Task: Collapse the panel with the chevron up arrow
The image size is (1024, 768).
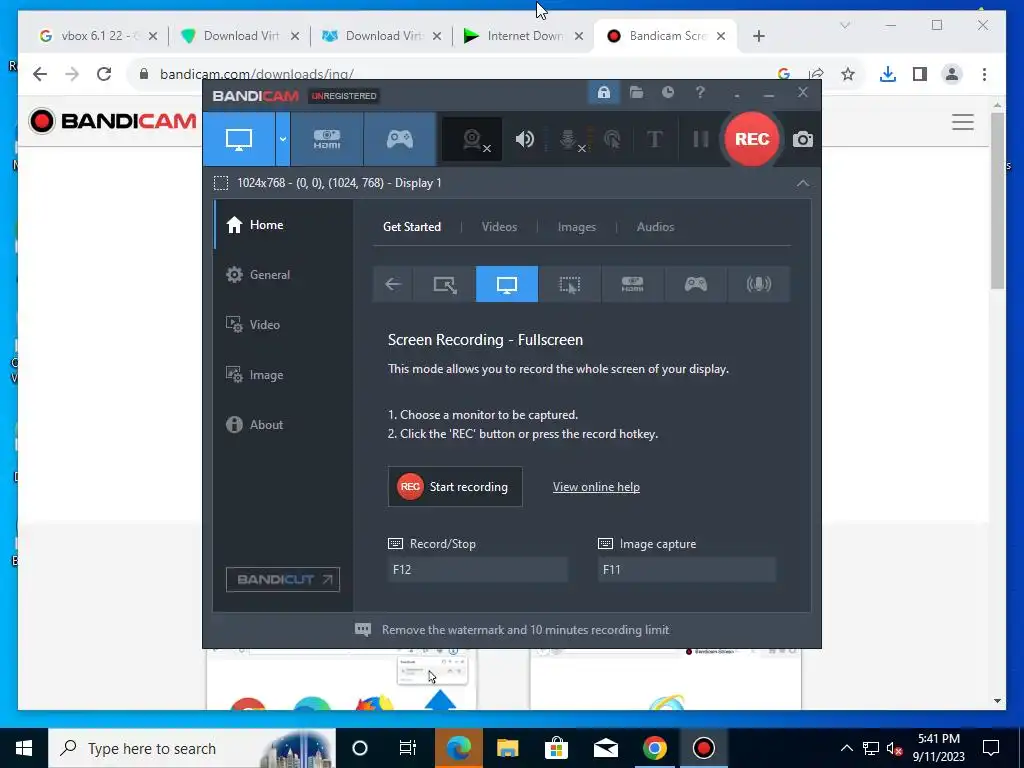Action: click(803, 184)
